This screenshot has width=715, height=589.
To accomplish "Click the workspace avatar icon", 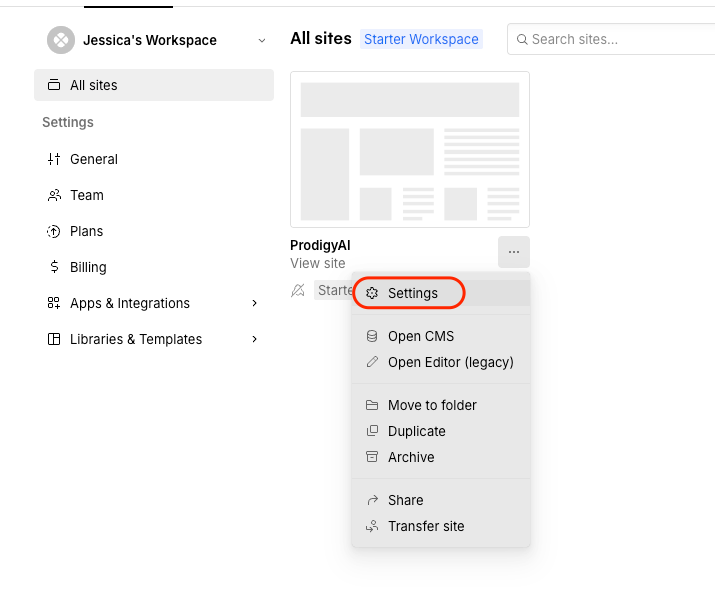I will point(61,40).
